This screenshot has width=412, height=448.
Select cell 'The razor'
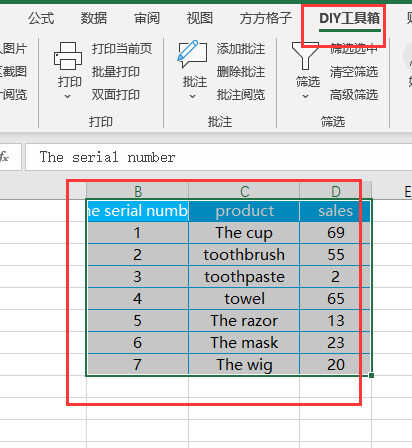244,321
